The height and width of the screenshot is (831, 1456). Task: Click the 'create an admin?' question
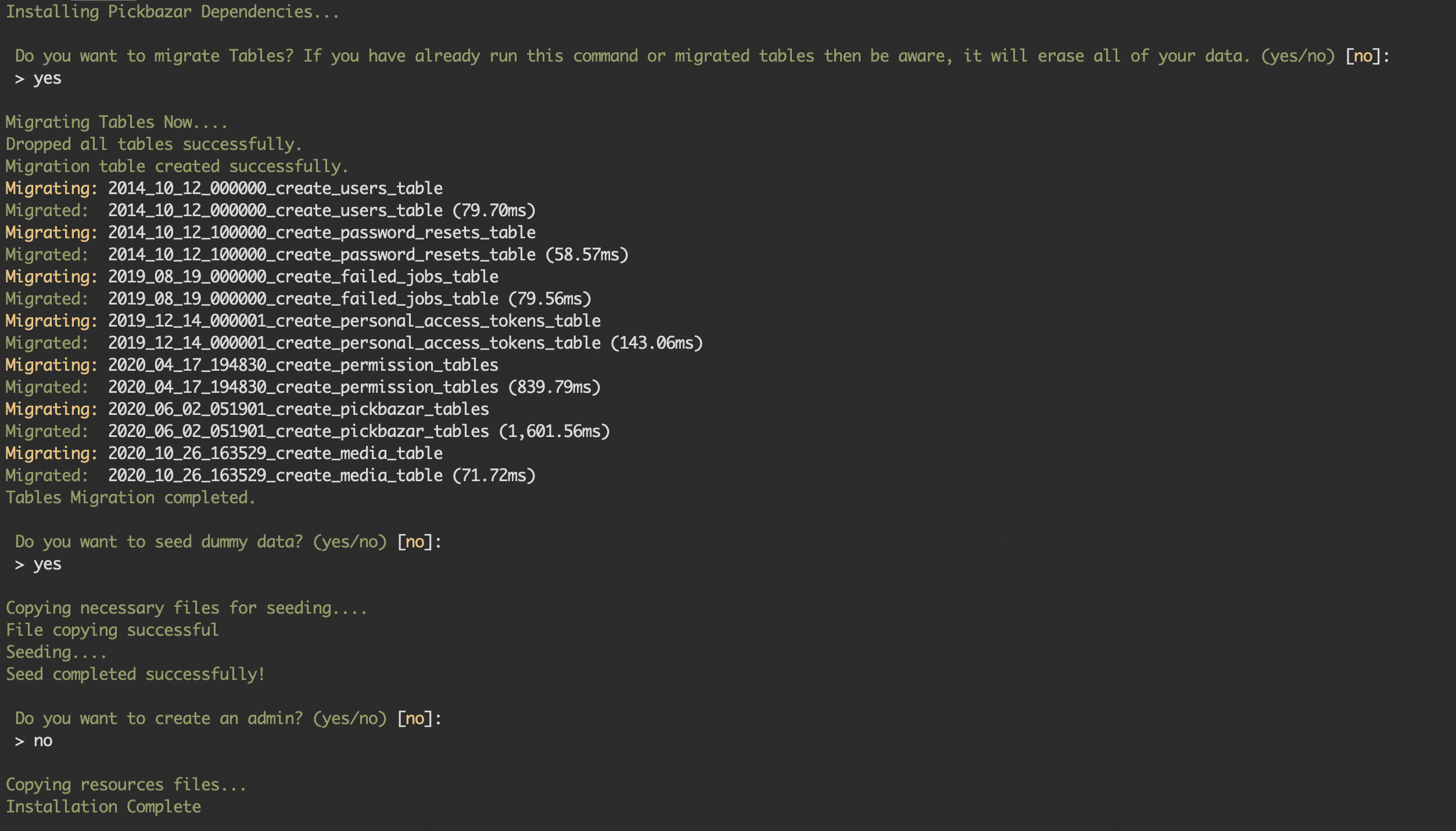(x=228, y=719)
